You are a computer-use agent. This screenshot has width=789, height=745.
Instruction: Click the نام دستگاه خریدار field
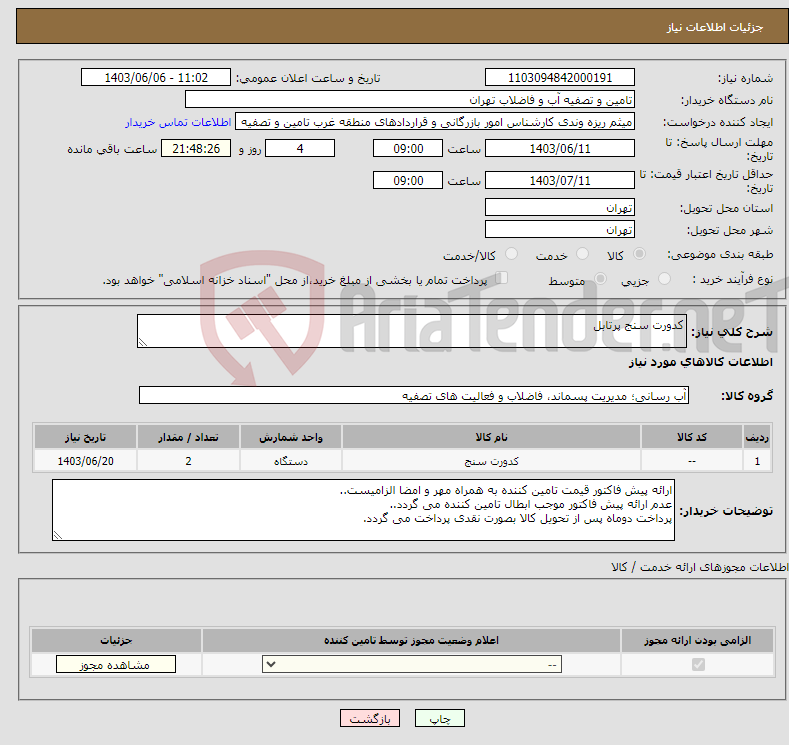point(410,100)
